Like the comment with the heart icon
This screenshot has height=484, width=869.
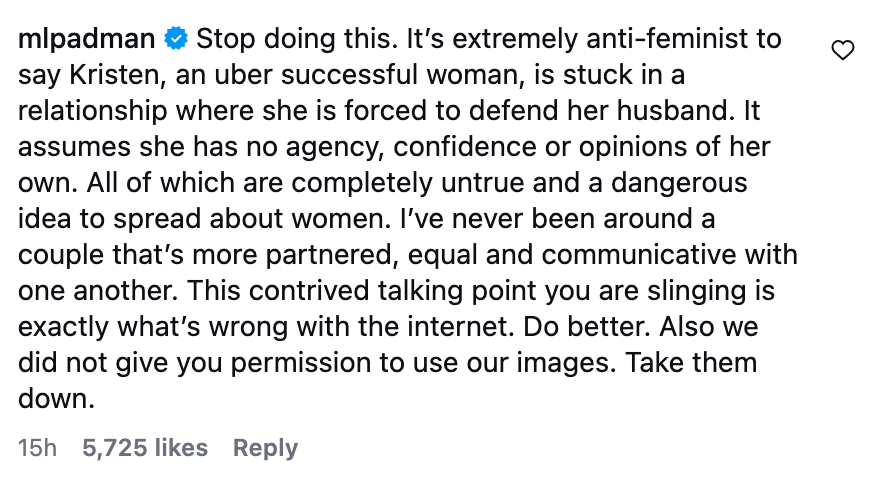tap(843, 50)
